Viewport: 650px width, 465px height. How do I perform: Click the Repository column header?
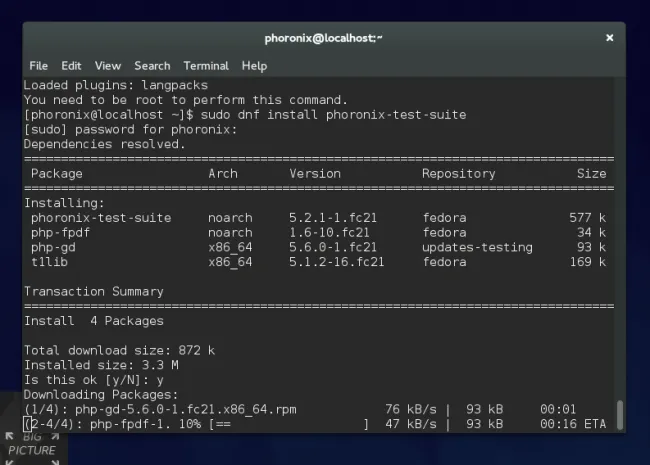pyautogui.click(x=458, y=174)
